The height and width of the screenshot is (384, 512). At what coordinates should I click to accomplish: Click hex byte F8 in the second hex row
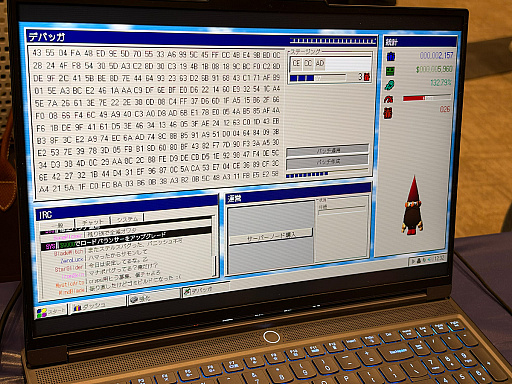pyautogui.click(x=76, y=65)
